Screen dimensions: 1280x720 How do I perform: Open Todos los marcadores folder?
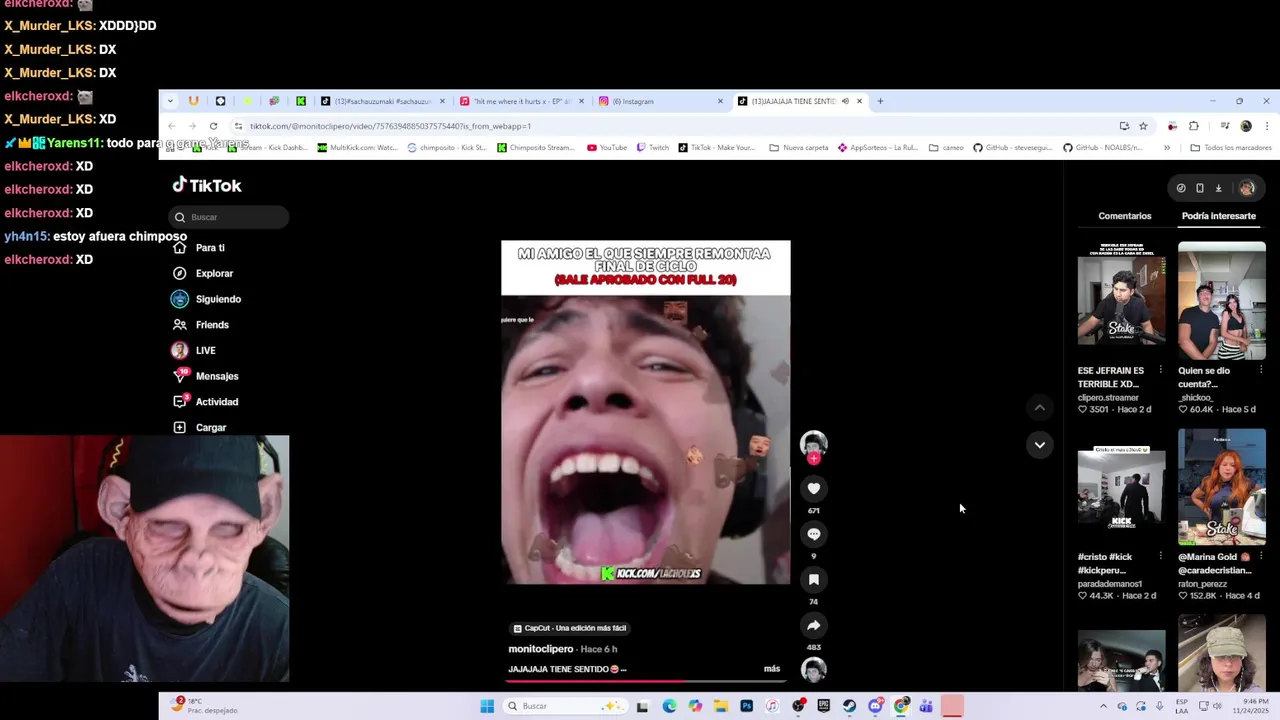pyautogui.click(x=1231, y=148)
